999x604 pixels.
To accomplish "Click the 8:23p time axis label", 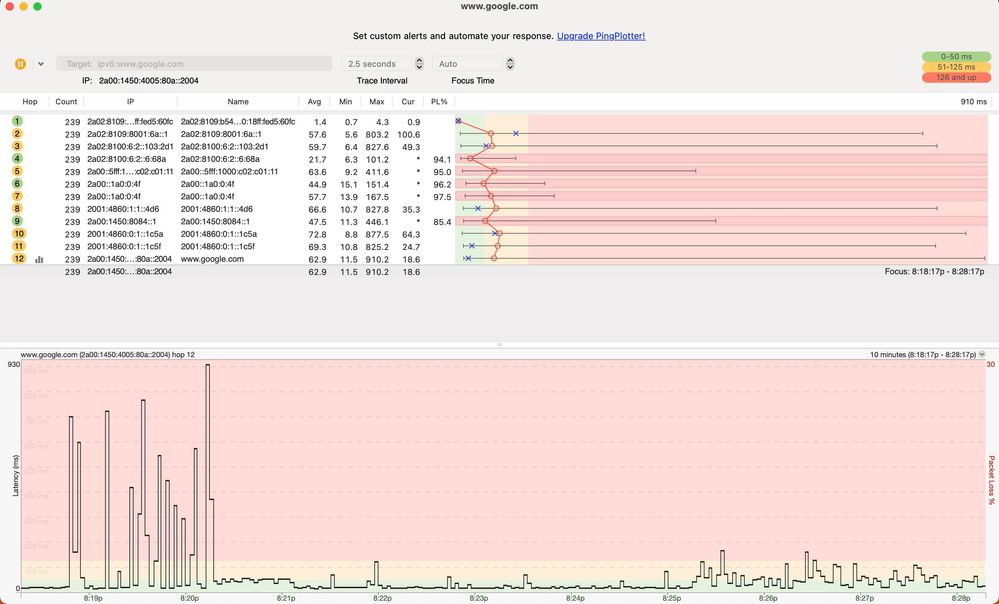I will (x=478, y=598).
